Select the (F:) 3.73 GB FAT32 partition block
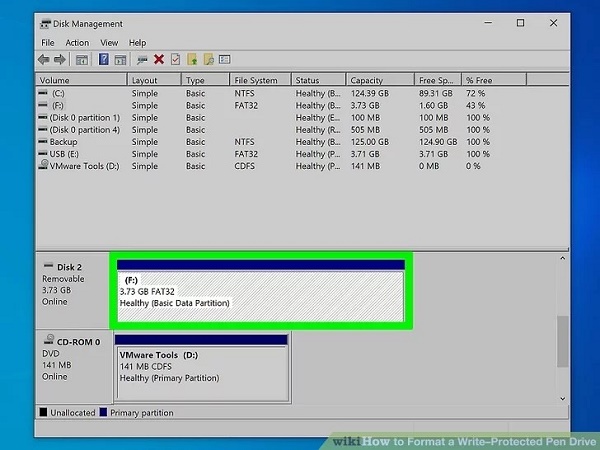The width and height of the screenshot is (600, 450). point(261,291)
